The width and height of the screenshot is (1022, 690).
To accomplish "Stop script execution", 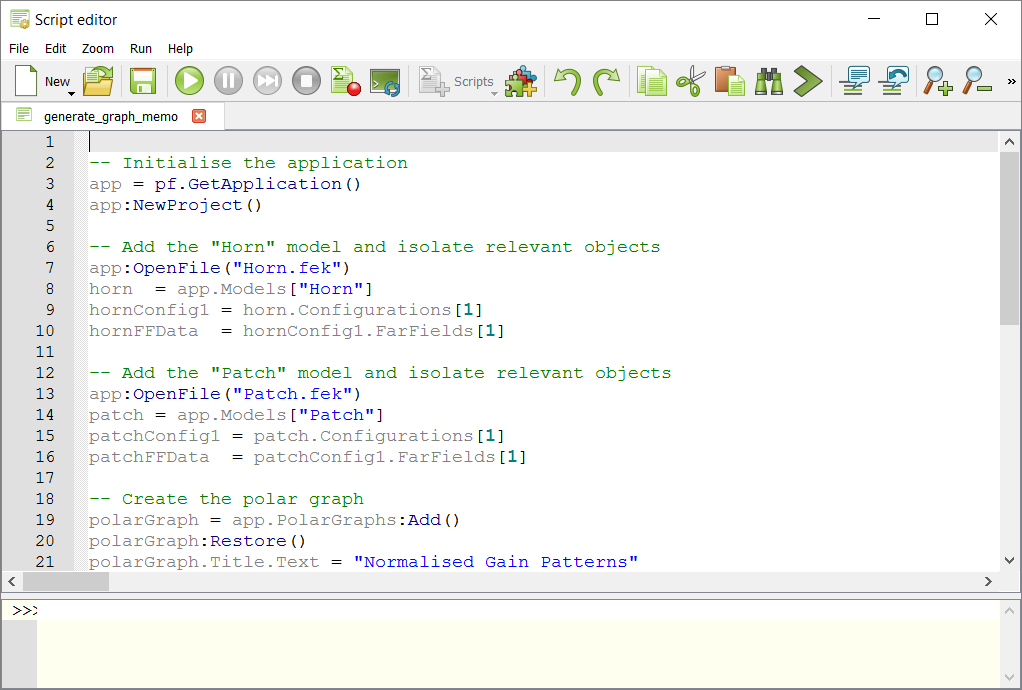I will click(x=306, y=81).
